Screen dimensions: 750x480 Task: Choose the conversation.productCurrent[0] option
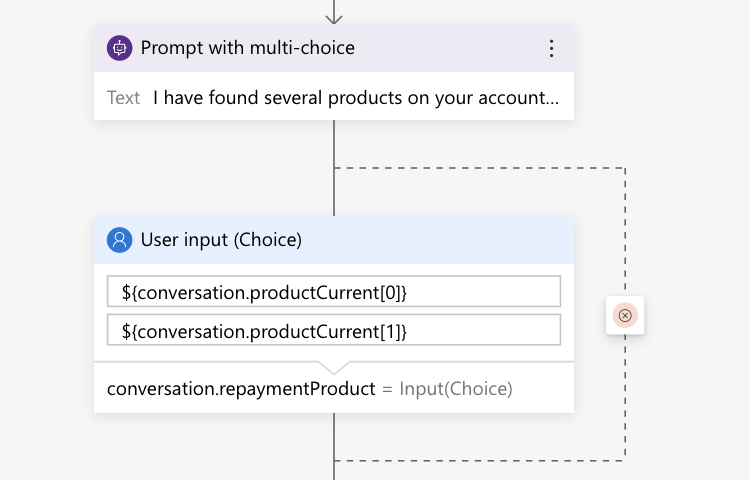tap(334, 291)
